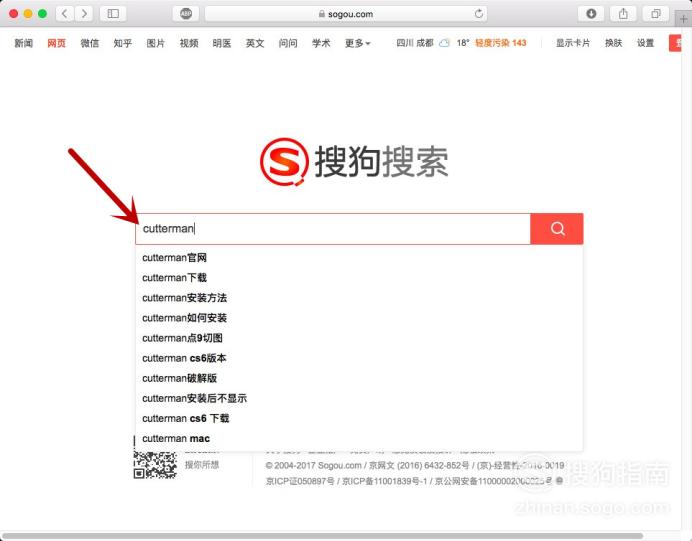This screenshot has height=541, width=692.
Task: Open the 问问 tab
Action: click(x=288, y=43)
